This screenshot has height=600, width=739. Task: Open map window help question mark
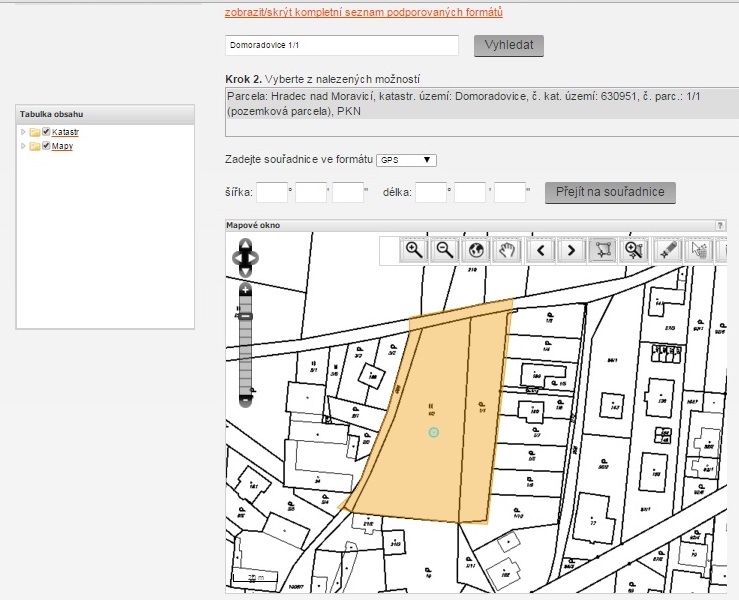pos(719,226)
